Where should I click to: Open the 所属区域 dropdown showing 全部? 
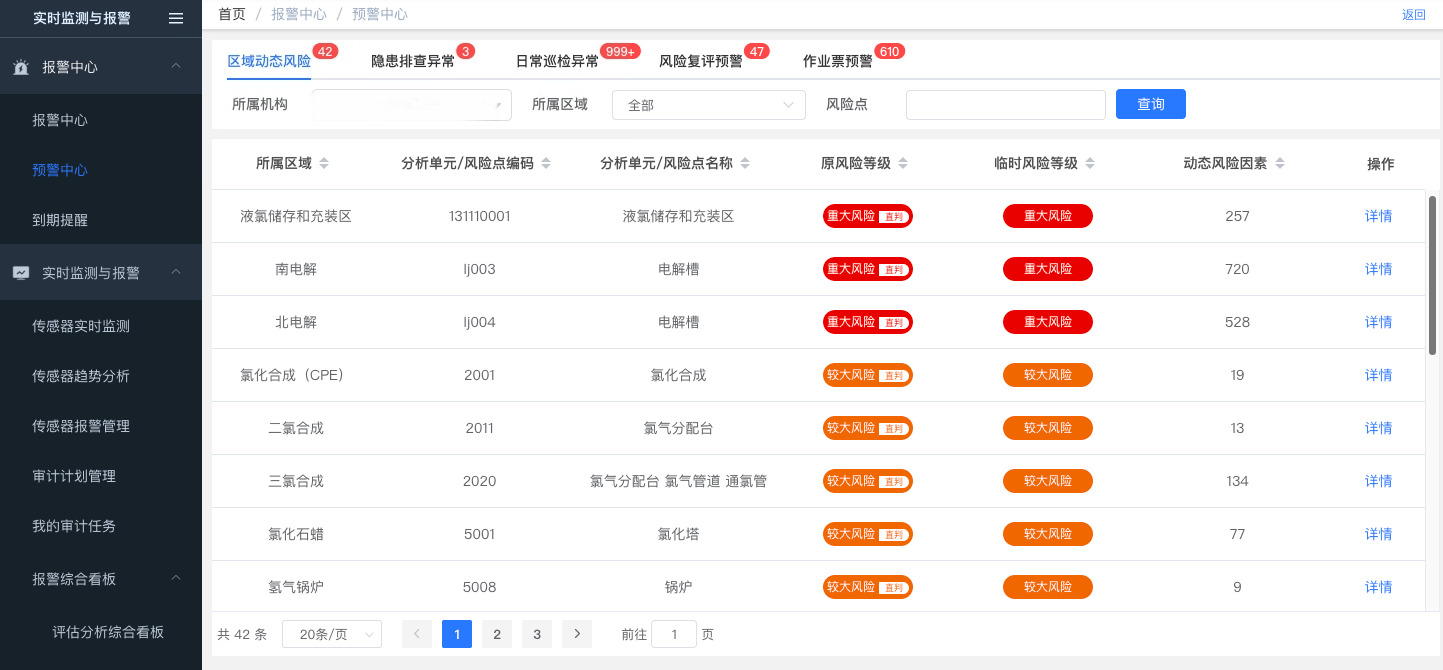(x=708, y=105)
